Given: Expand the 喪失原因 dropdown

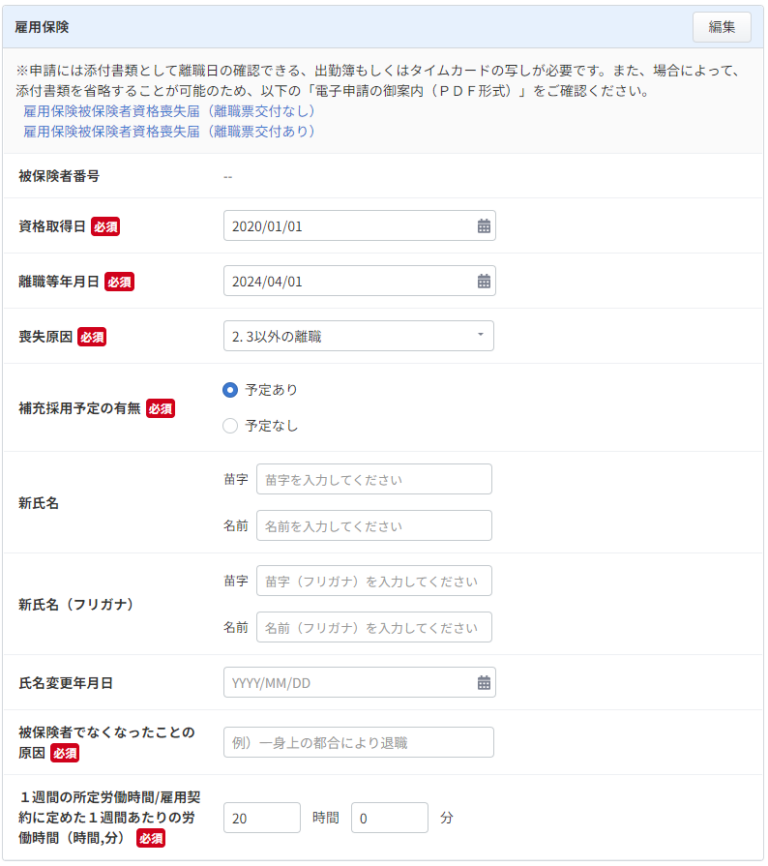Looking at the screenshot, I should (358, 336).
